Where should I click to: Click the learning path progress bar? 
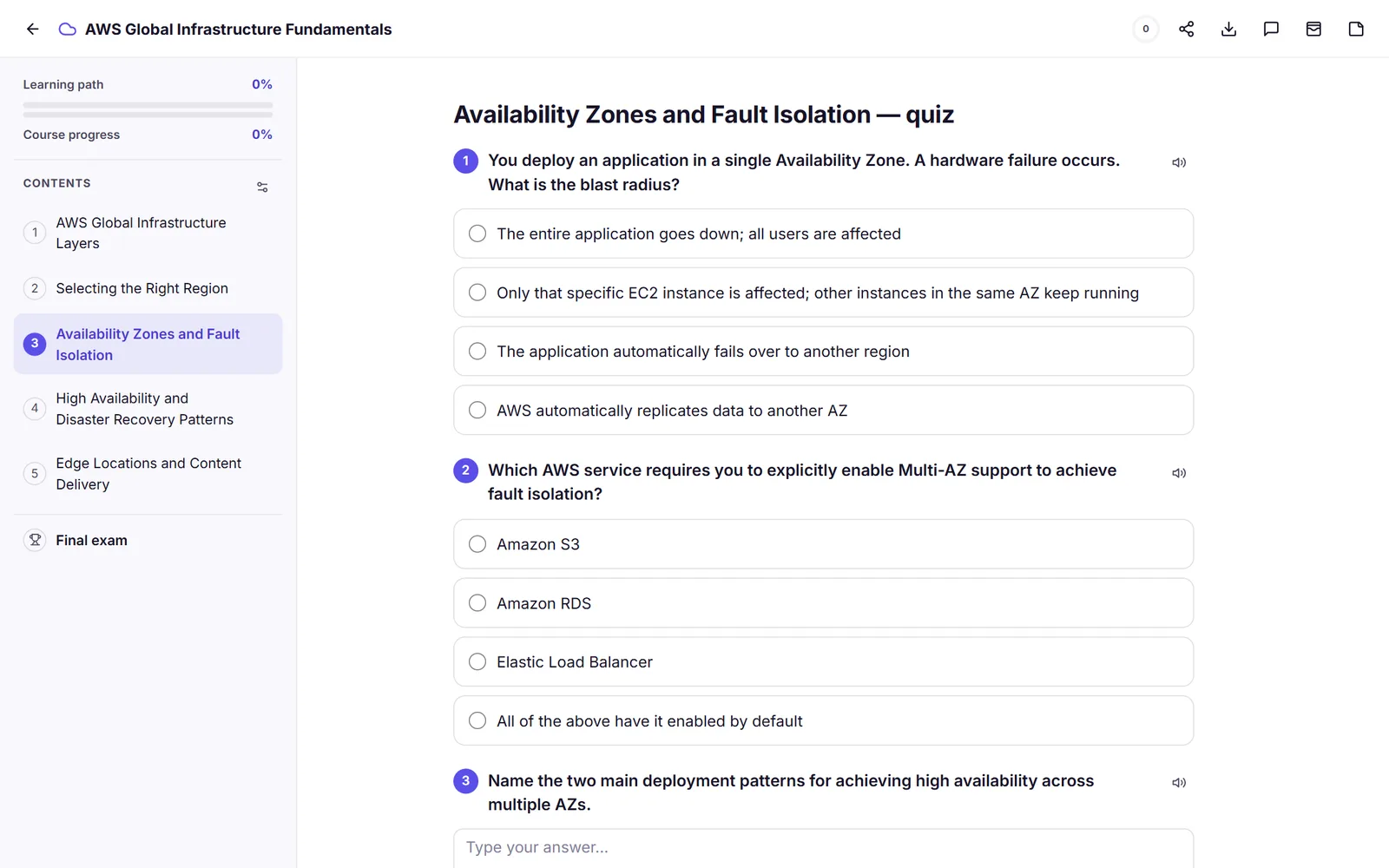click(148, 105)
